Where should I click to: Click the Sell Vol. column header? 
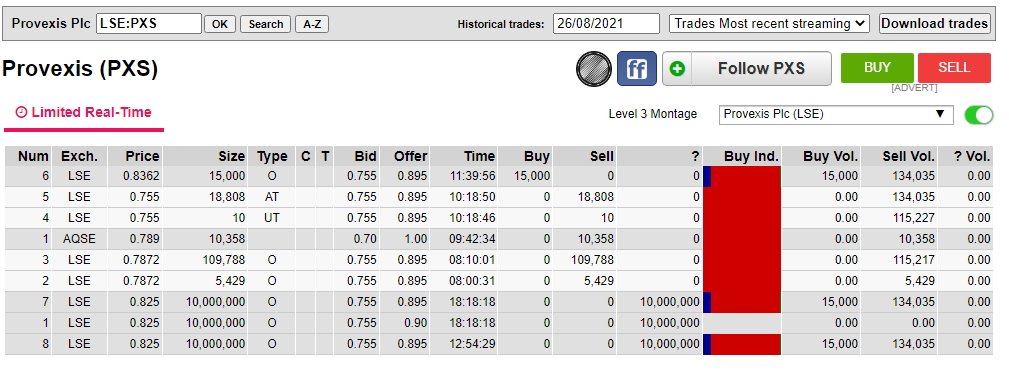[899, 156]
